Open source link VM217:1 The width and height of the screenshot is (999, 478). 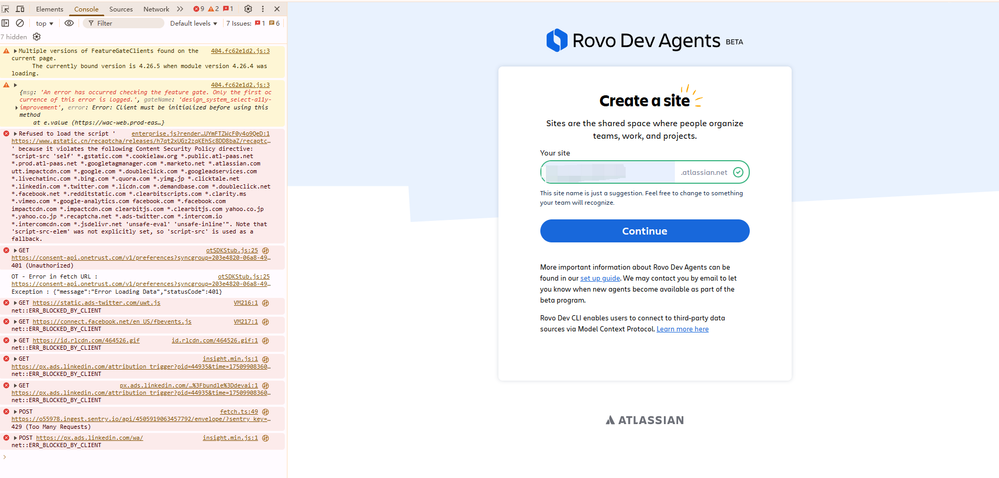[245, 322]
